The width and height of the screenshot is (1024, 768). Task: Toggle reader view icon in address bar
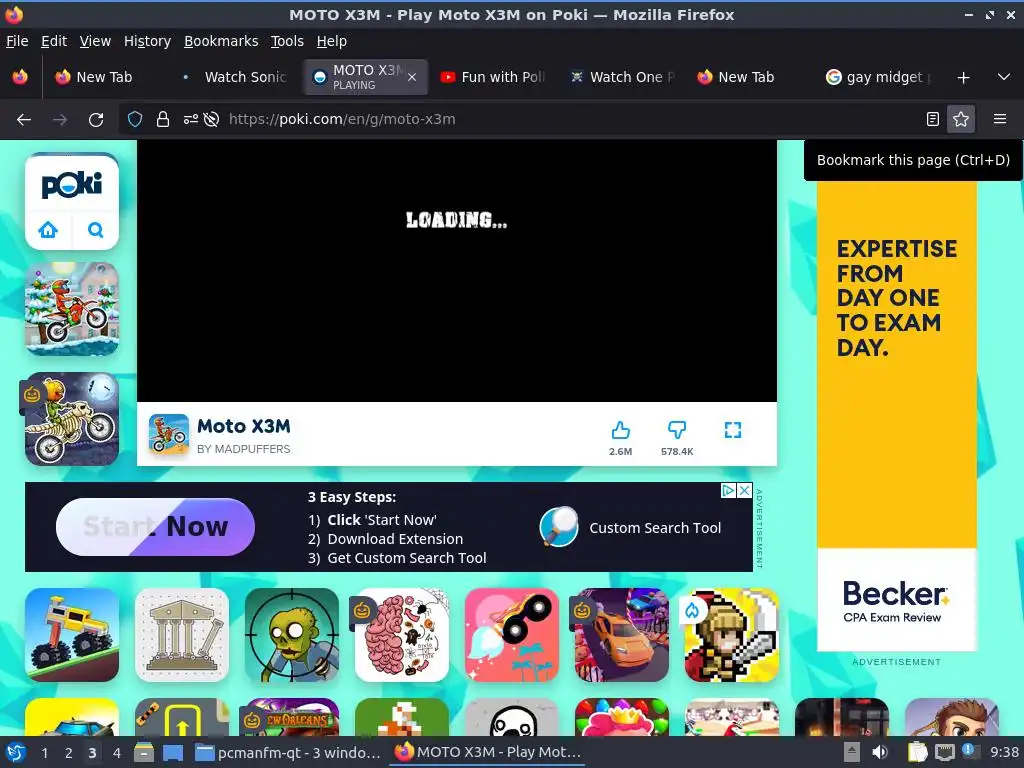[933, 119]
